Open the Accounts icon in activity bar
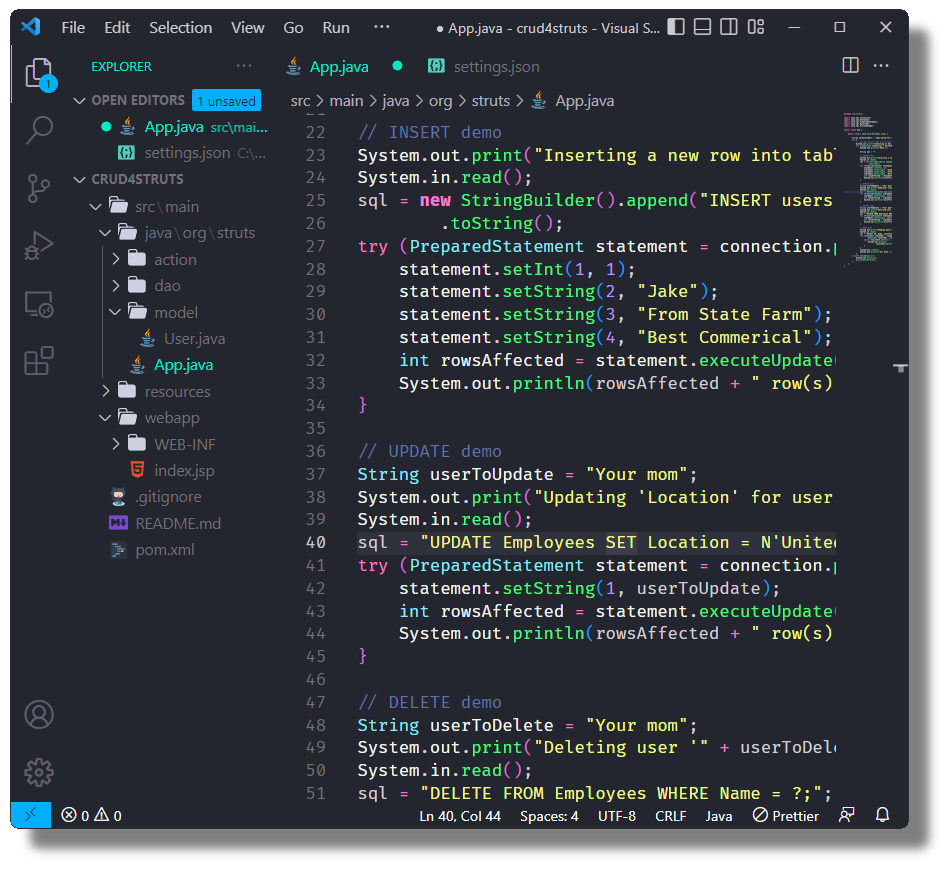Image resolution: width=950 pixels, height=870 pixels. click(39, 714)
